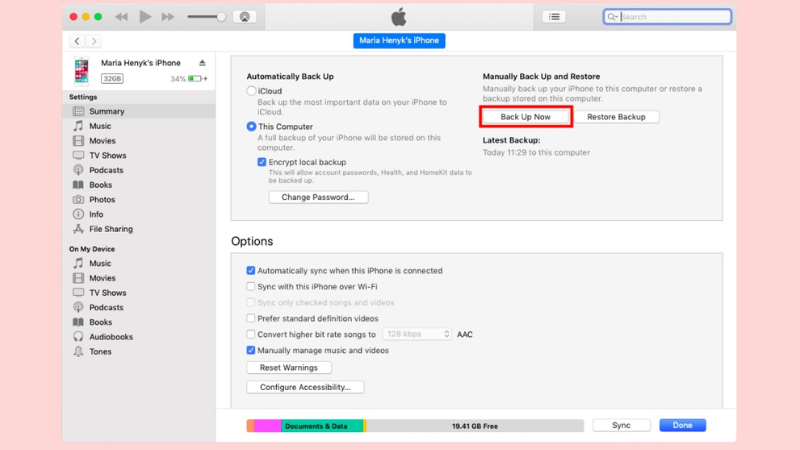Enable Sync with this iPhone over Wi-Fi

(x=251, y=287)
